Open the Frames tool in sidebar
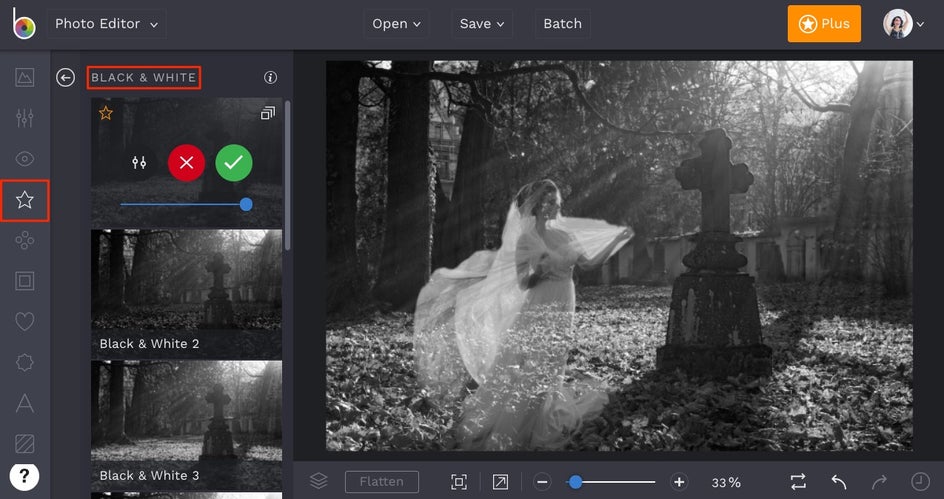The width and height of the screenshot is (944, 499). pyautogui.click(x=25, y=281)
